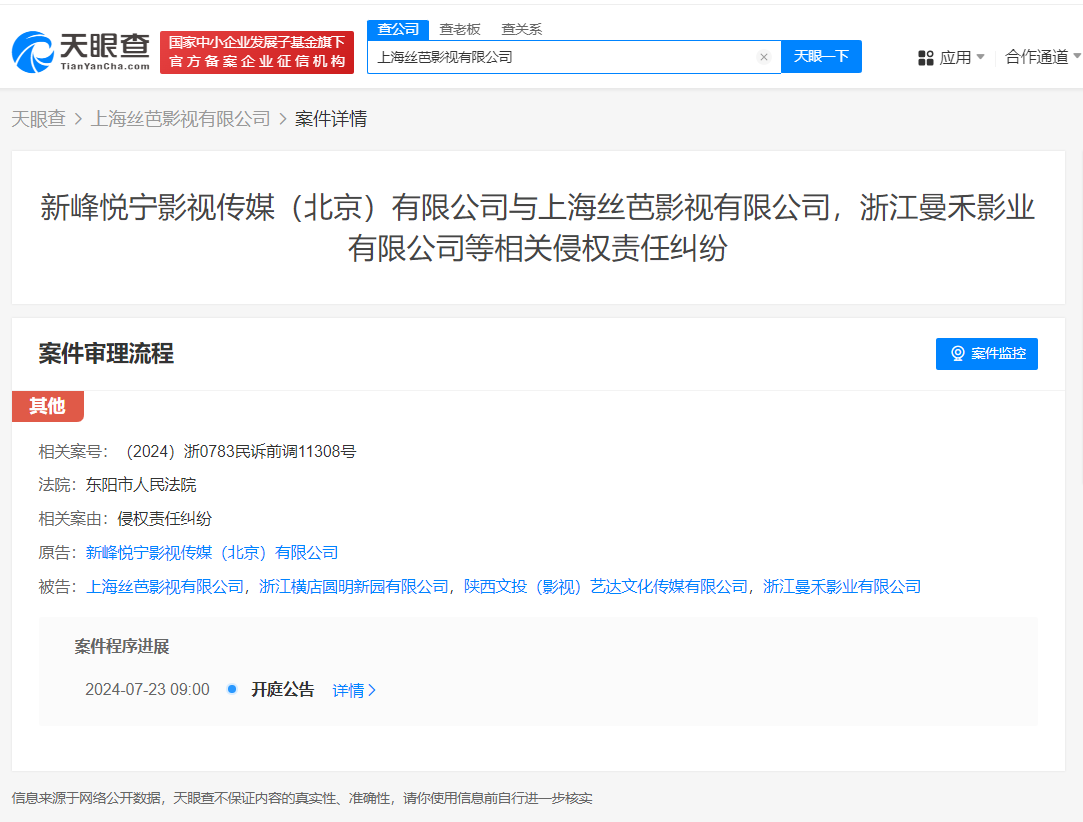Click 上海丝芭影视有限公司 in the breadcrumb
This screenshot has width=1083, height=822.
click(x=181, y=118)
